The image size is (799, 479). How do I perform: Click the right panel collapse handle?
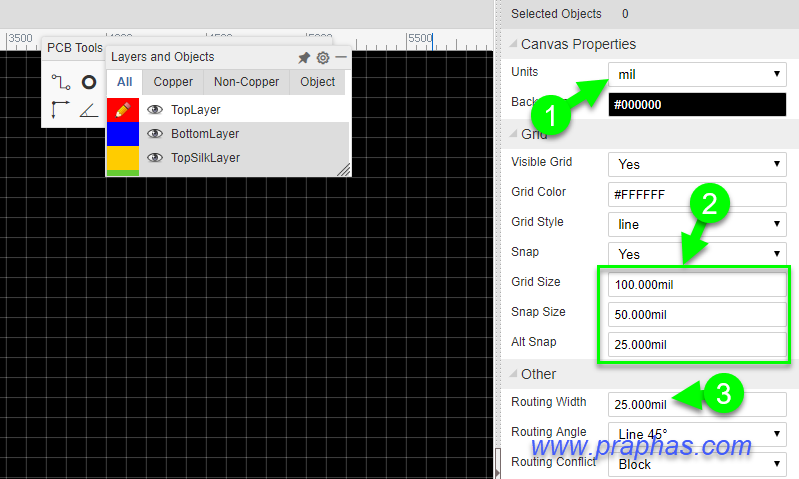(498, 463)
